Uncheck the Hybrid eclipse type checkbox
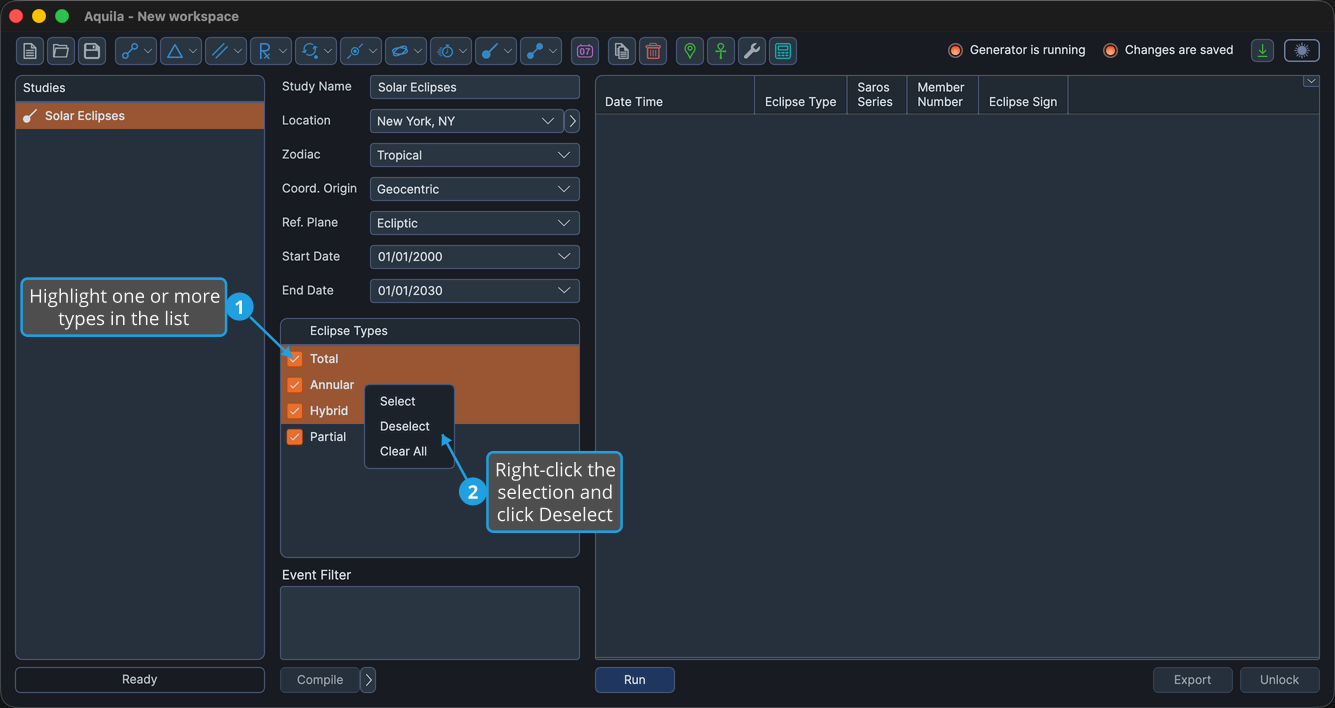Screen dimensions: 1335x708 pyautogui.click(x=295, y=410)
